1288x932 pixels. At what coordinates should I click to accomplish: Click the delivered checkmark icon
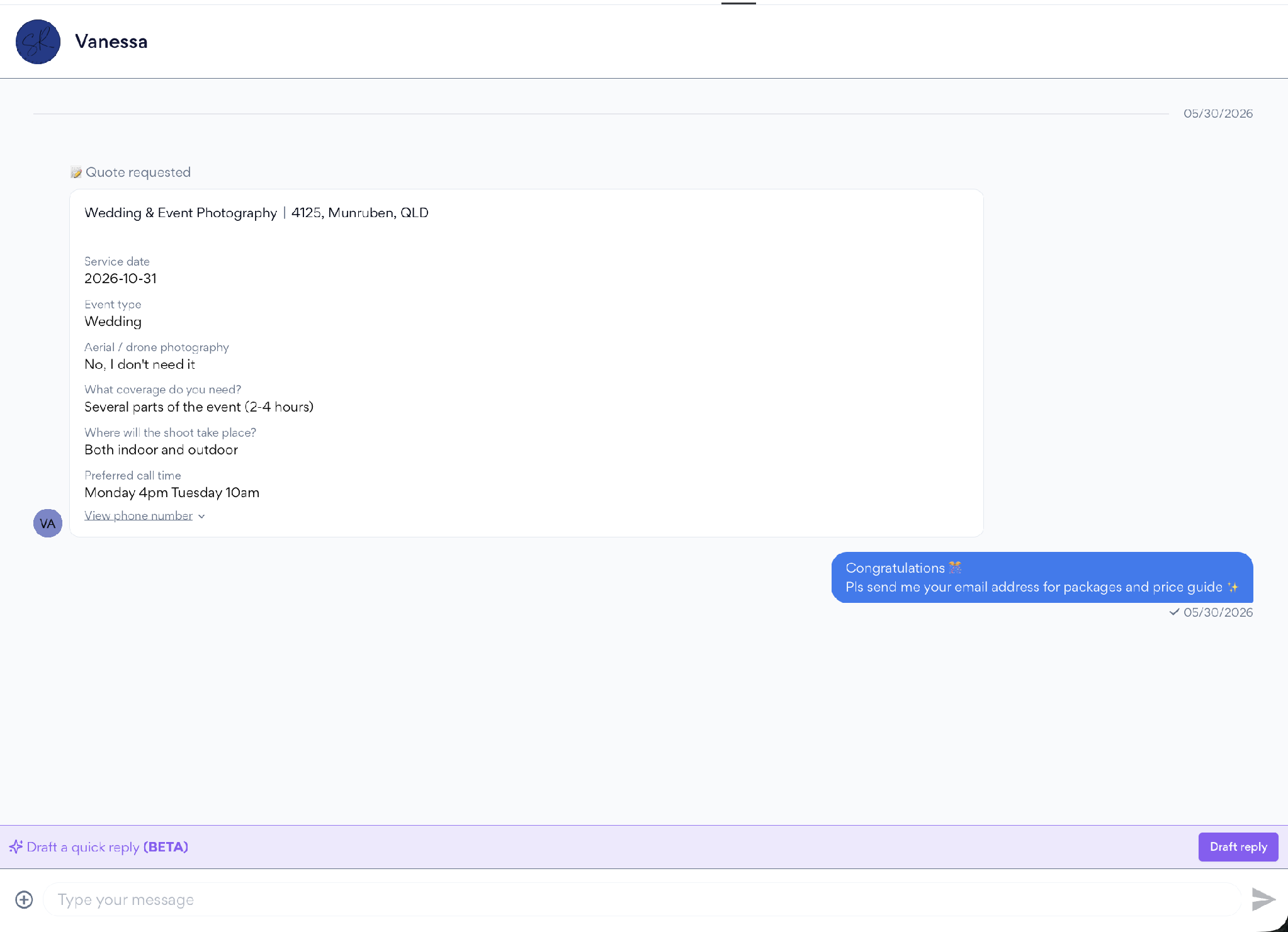pos(1174,612)
